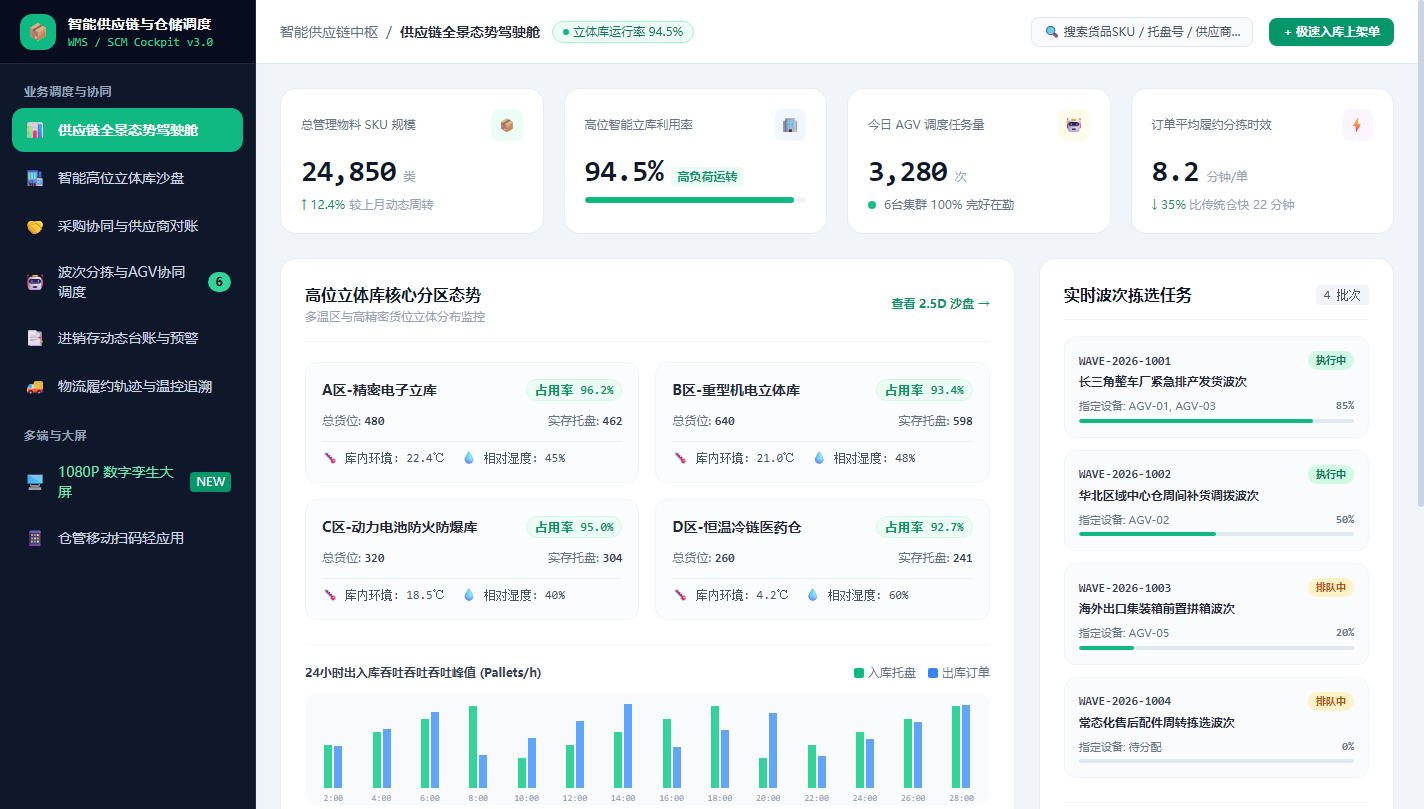
Task: Click the 占用率 93.4% badge in B区
Action: [x=924, y=390]
